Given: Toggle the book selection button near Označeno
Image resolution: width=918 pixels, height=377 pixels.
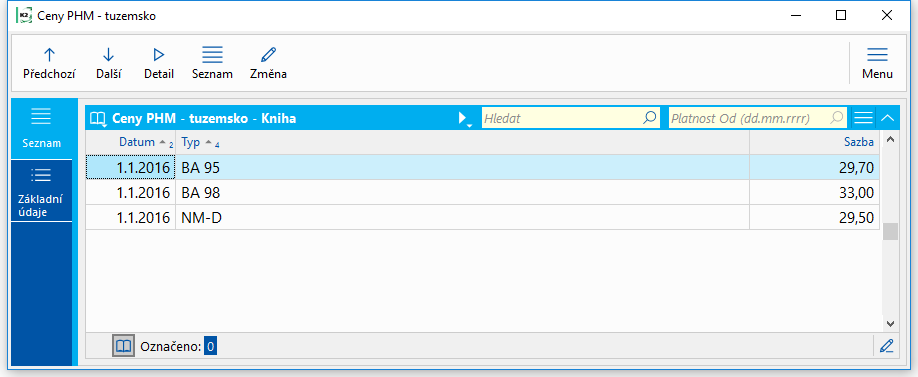Looking at the screenshot, I should click(x=123, y=346).
